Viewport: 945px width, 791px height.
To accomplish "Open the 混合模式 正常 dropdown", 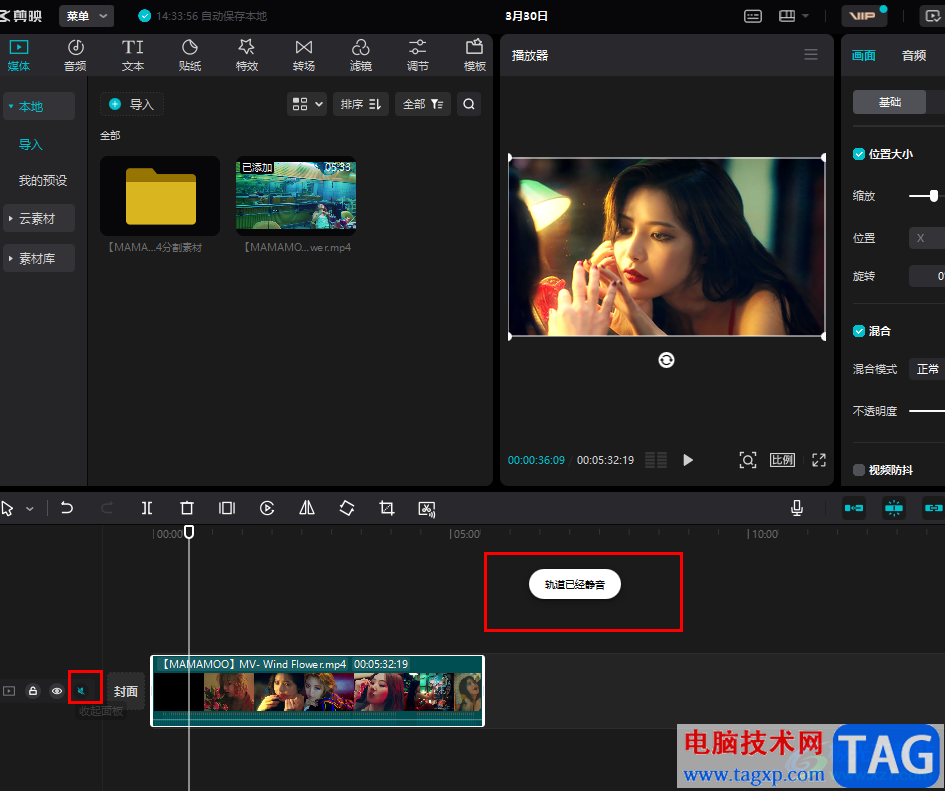I will point(926,369).
